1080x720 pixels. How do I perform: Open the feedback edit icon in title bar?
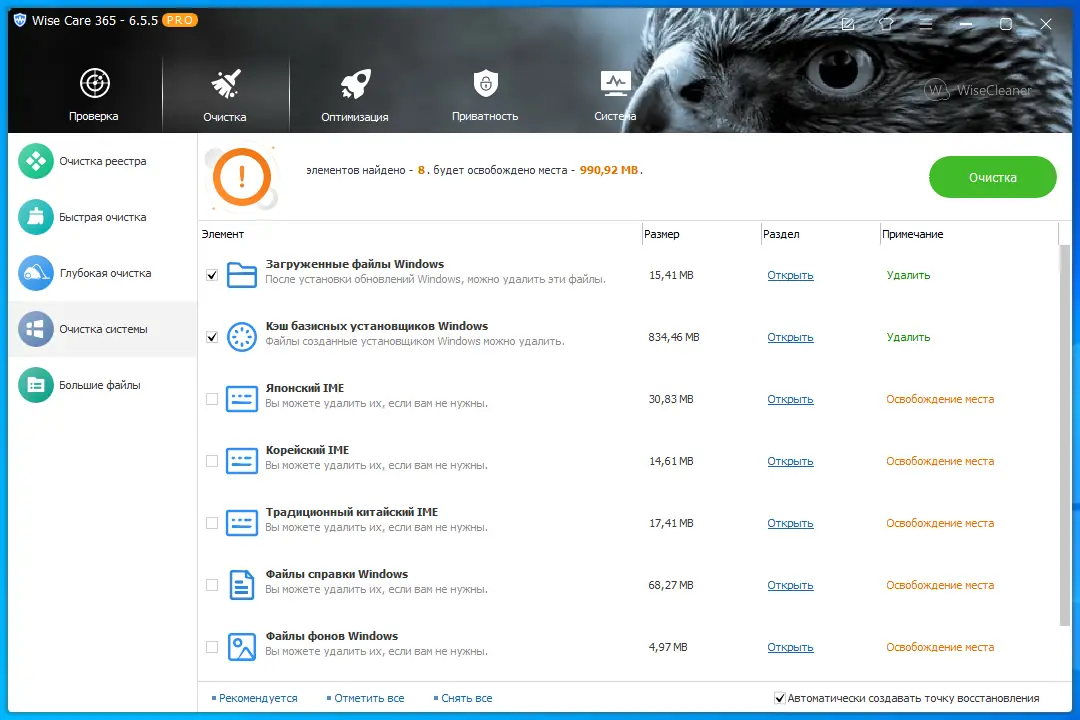[x=848, y=24]
